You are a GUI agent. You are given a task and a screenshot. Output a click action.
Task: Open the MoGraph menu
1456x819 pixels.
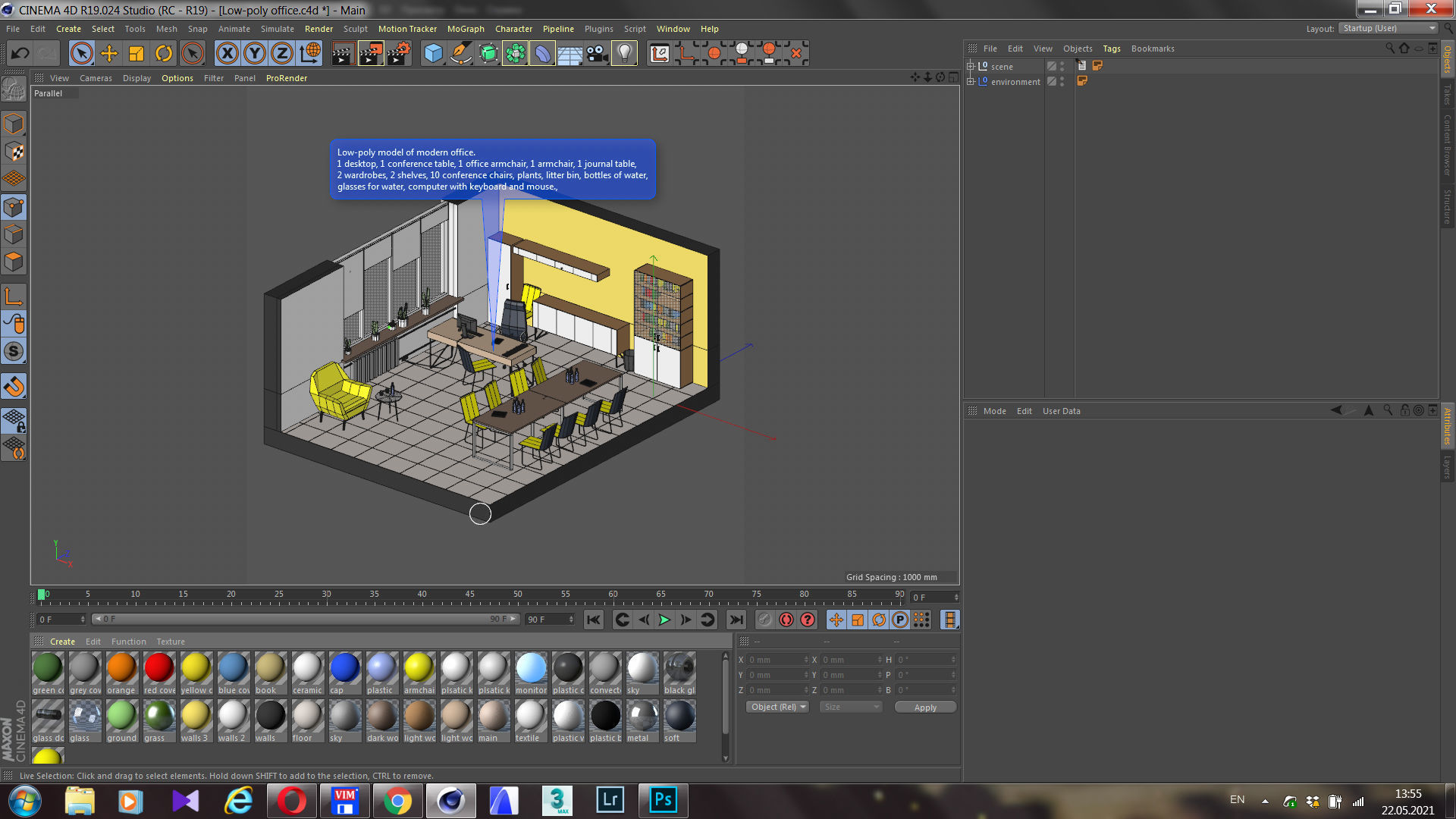(x=466, y=29)
